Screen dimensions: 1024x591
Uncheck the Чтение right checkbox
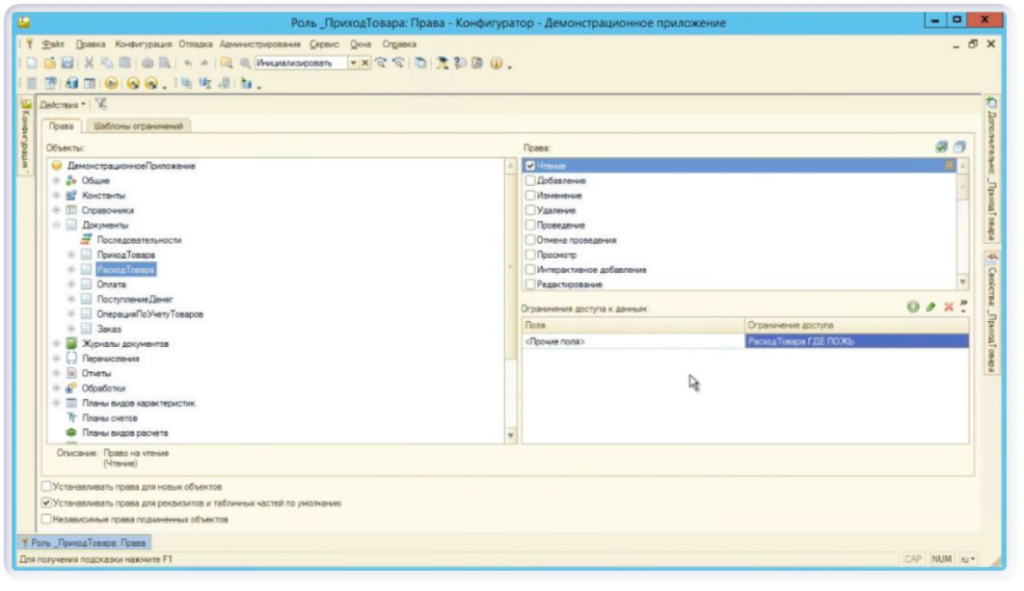click(531, 165)
